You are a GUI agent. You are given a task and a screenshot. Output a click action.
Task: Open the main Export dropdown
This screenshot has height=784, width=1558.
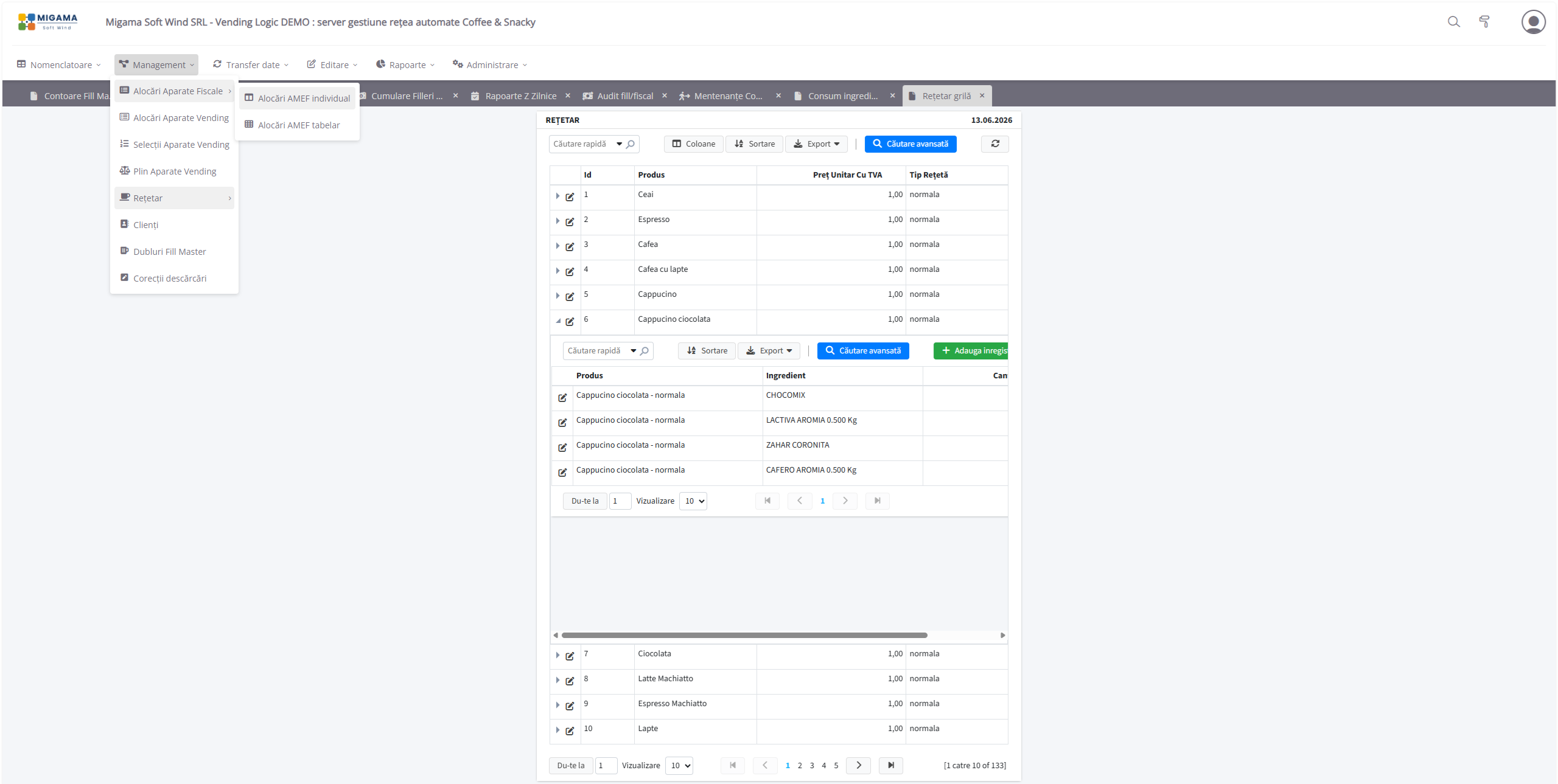(817, 144)
